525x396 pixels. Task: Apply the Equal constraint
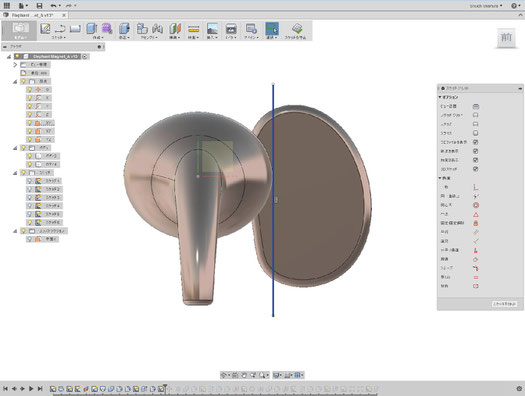[x=475, y=277]
